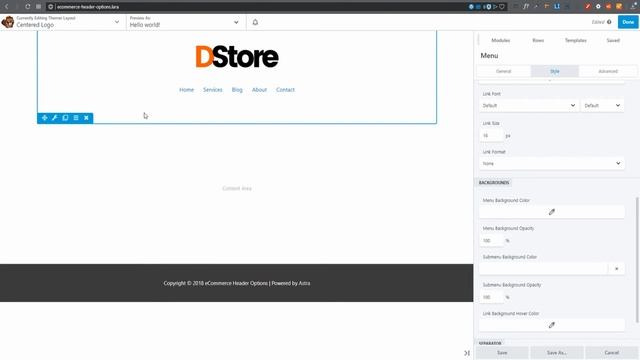The width and height of the screenshot is (640, 360).
Task: Click the About menu link
Action: click(259, 90)
